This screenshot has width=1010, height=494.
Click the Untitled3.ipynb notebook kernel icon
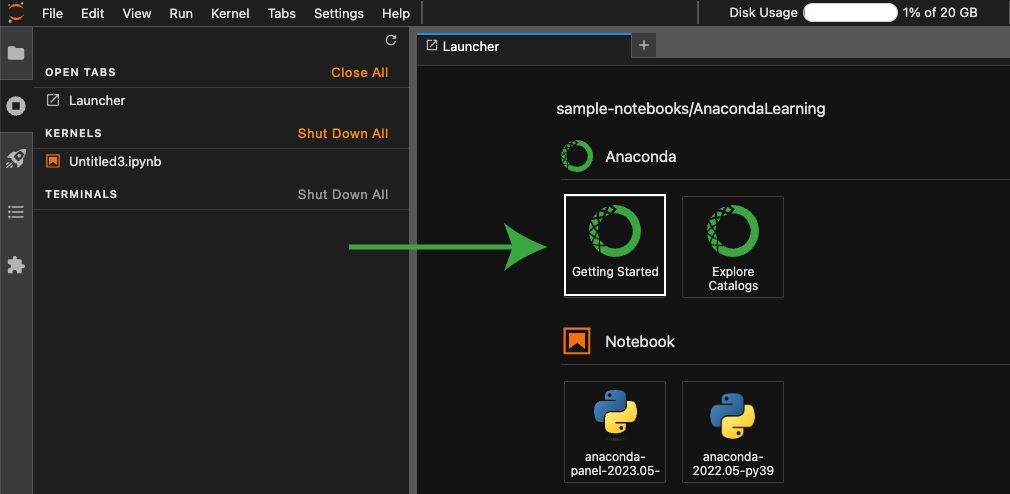click(53, 161)
